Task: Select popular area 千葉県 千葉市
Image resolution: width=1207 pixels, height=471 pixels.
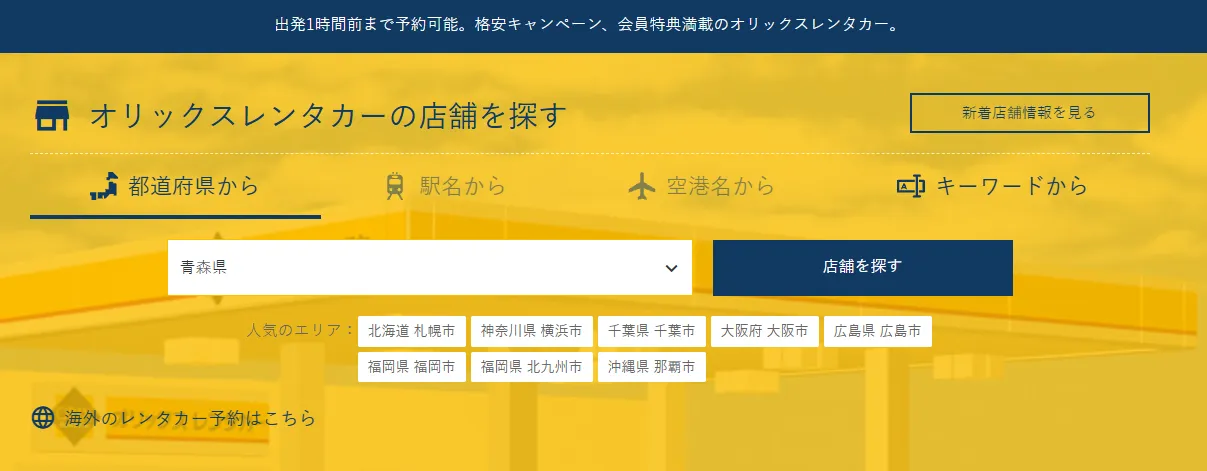Action: 651,331
